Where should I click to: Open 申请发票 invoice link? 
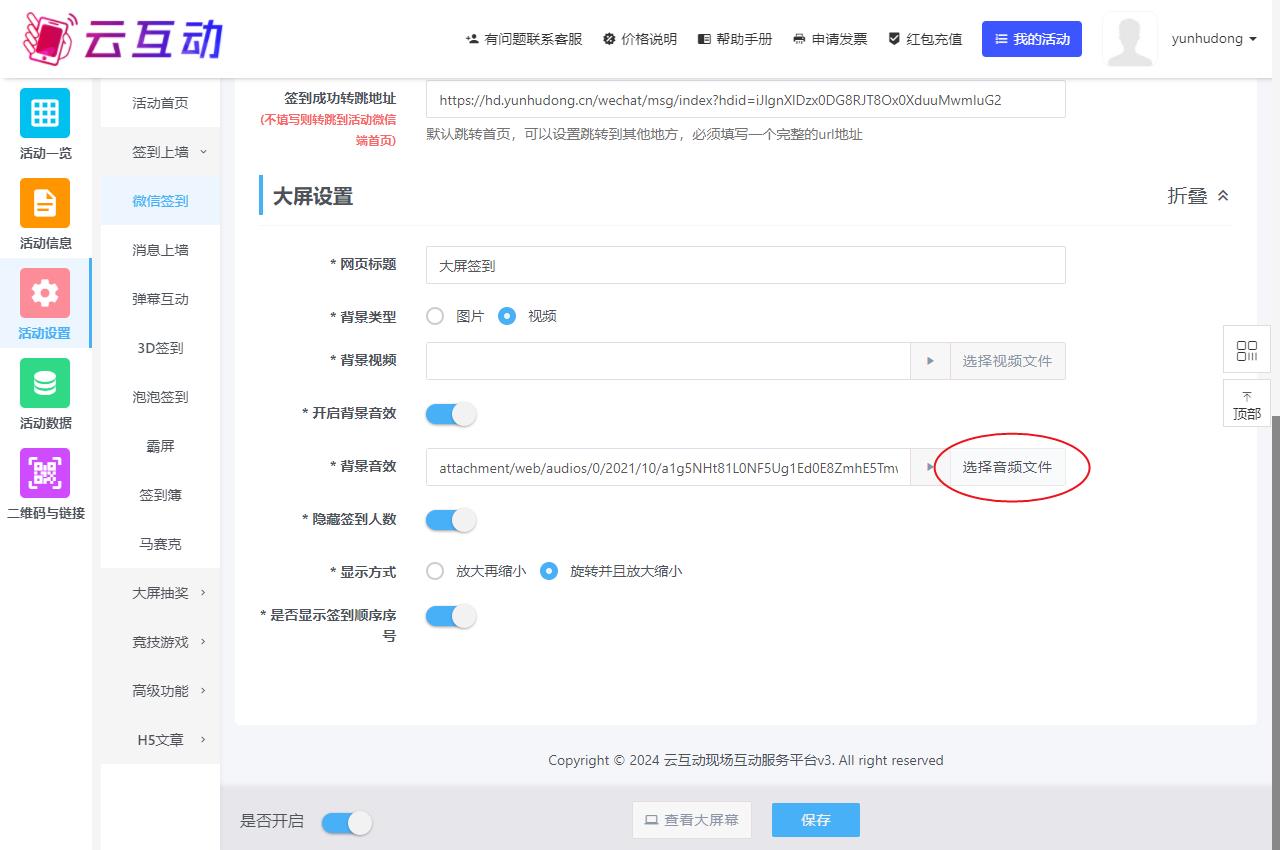point(830,39)
